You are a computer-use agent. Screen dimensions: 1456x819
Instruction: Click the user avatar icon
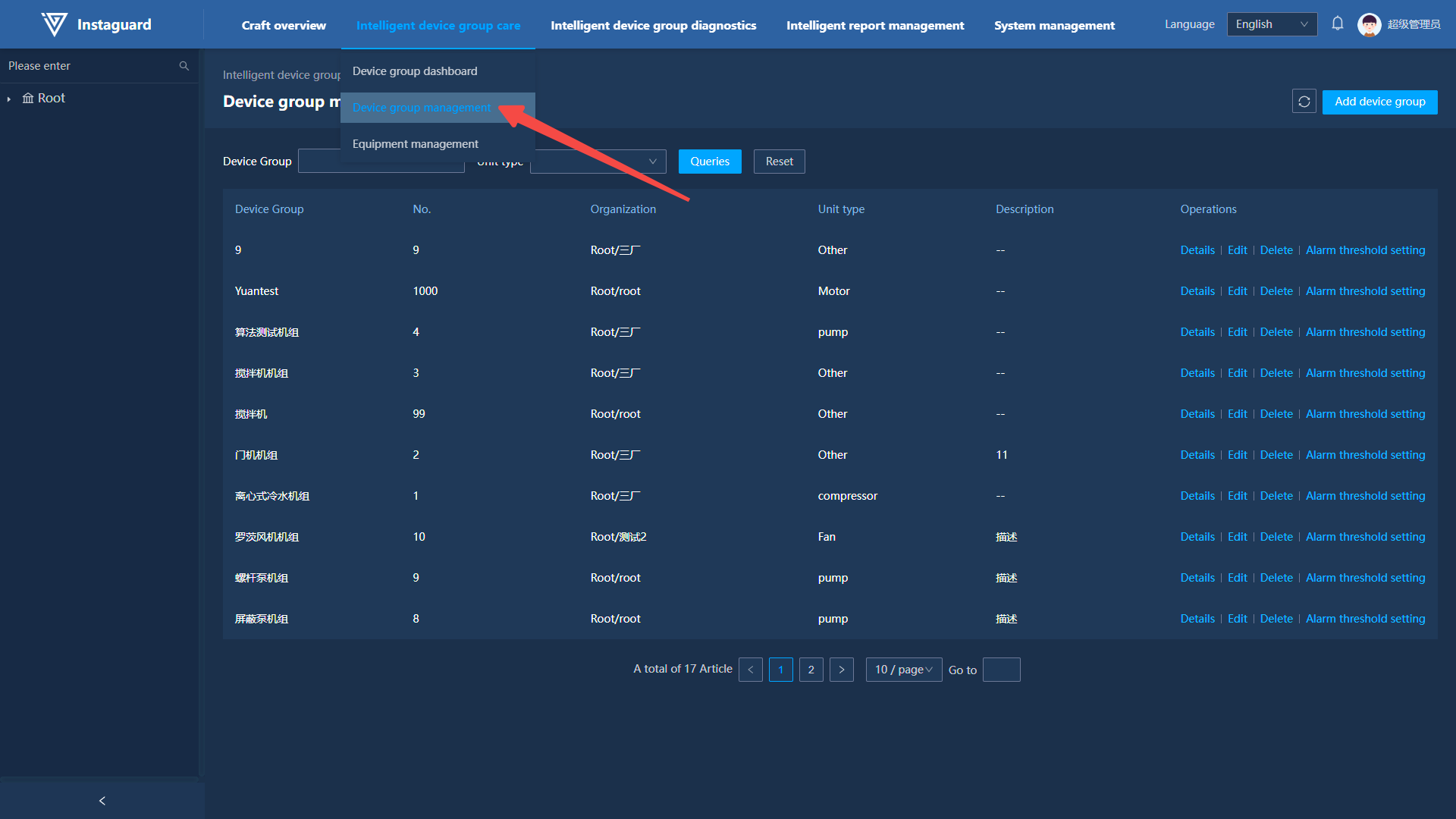[1369, 24]
